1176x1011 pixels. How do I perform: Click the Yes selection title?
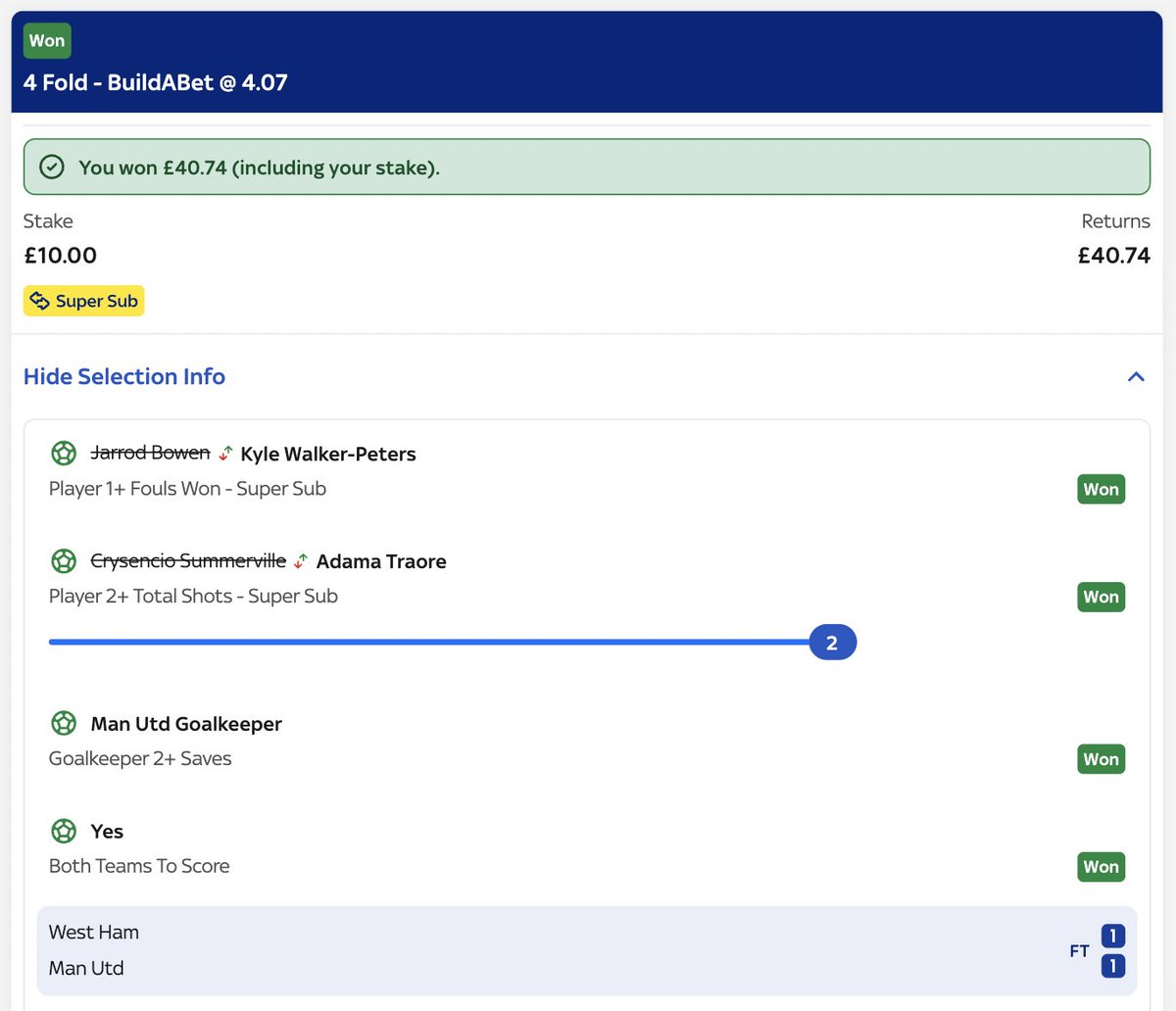[107, 832]
